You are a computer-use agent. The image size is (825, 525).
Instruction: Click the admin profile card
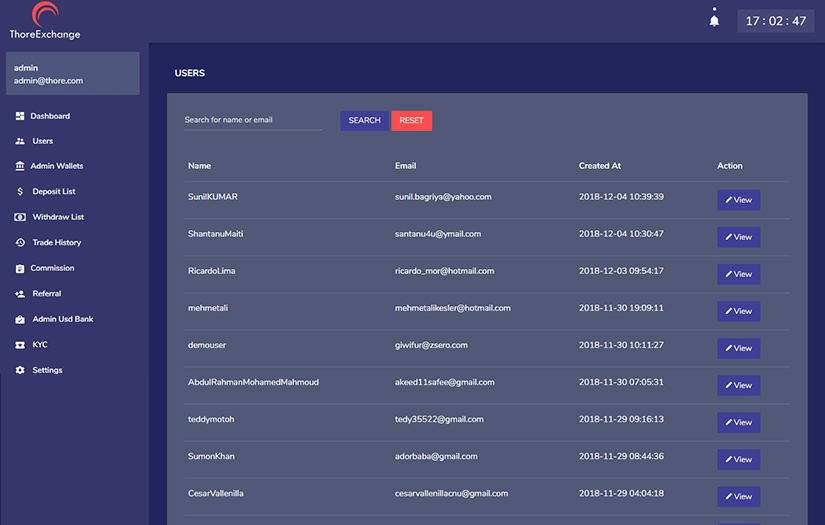[x=73, y=74]
